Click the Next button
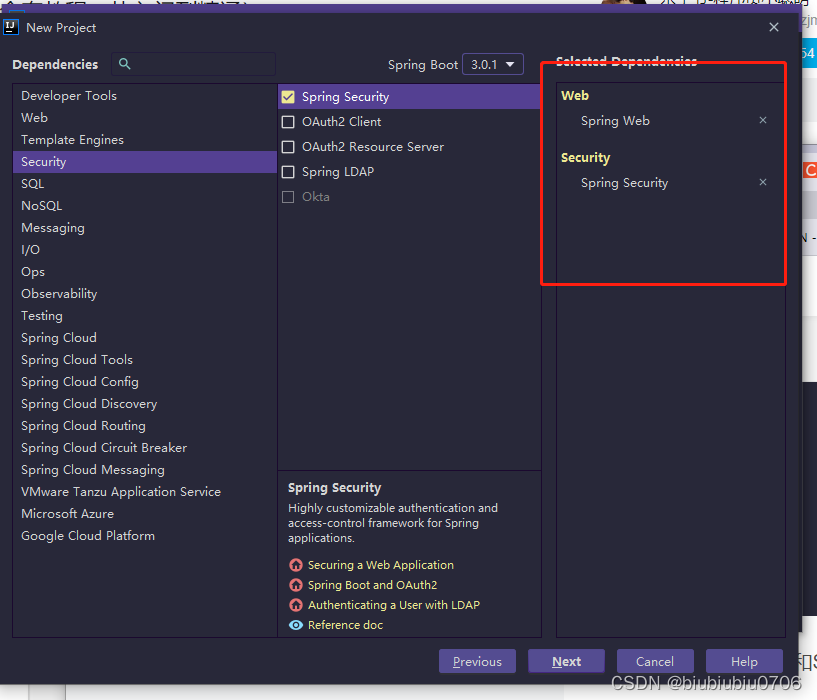Viewport: 817px width, 700px height. click(x=566, y=661)
